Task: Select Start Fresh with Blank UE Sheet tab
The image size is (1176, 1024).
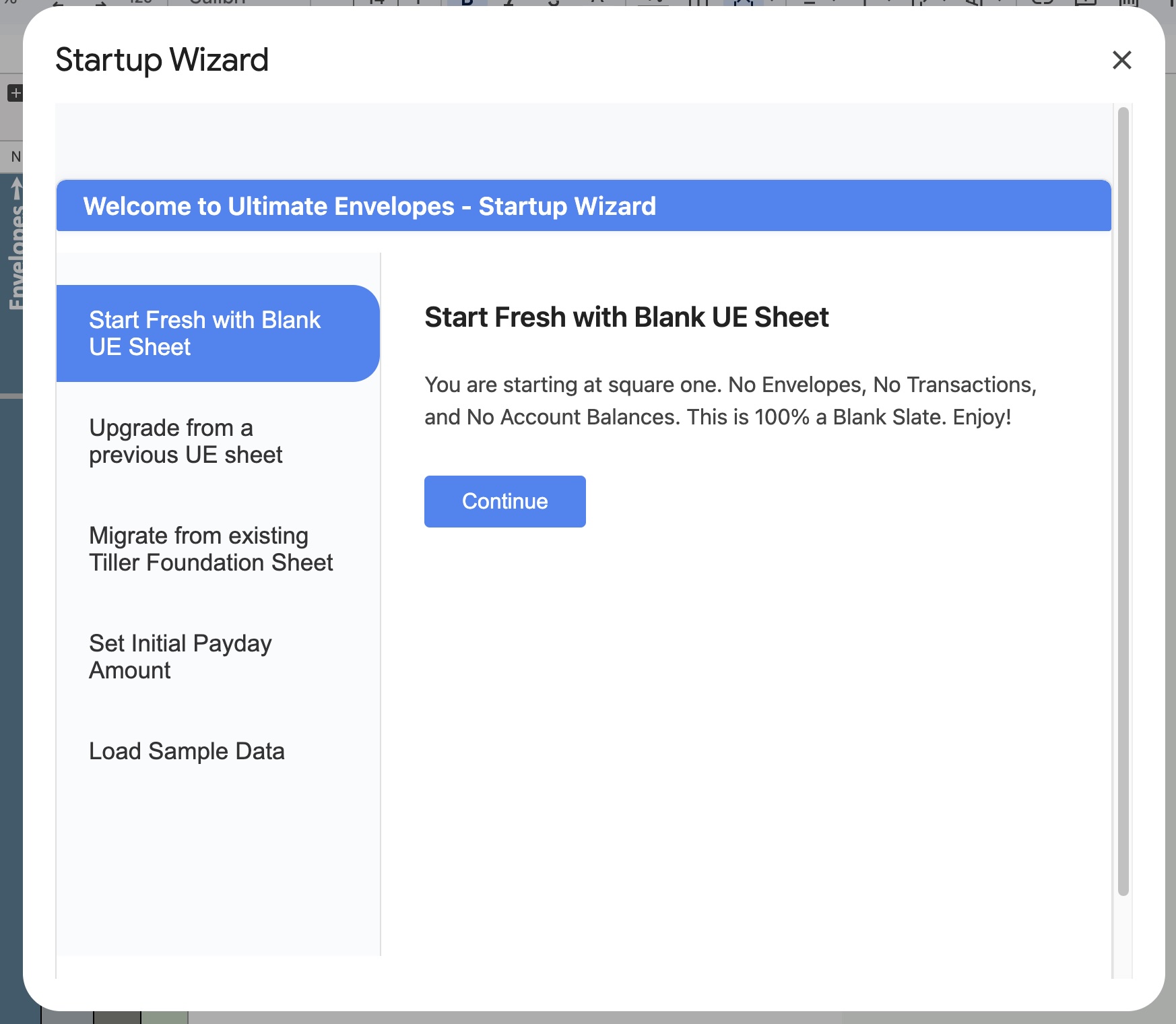Action: coord(218,333)
